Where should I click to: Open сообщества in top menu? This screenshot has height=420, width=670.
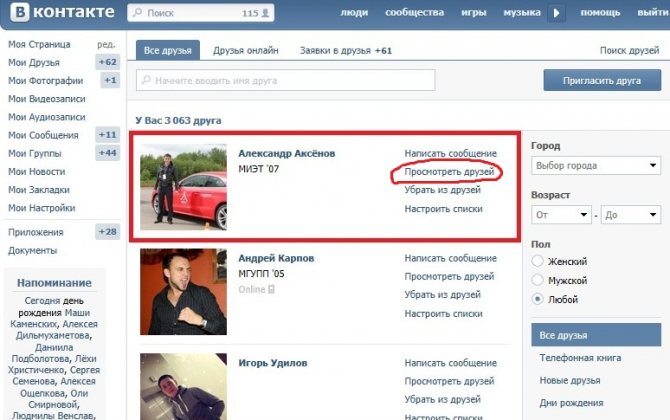pos(414,13)
